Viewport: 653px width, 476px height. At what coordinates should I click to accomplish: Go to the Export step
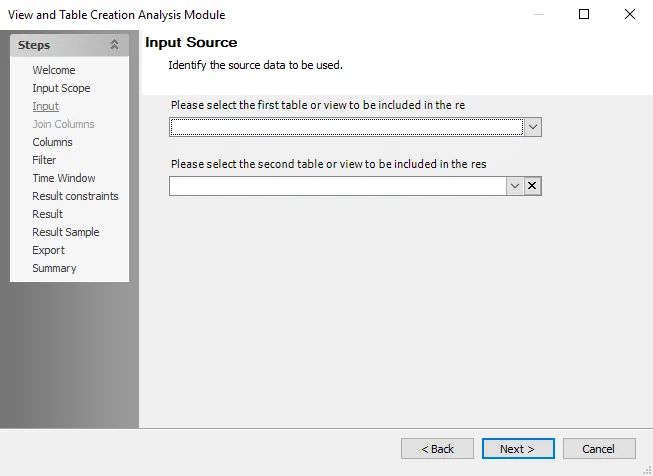tap(48, 250)
